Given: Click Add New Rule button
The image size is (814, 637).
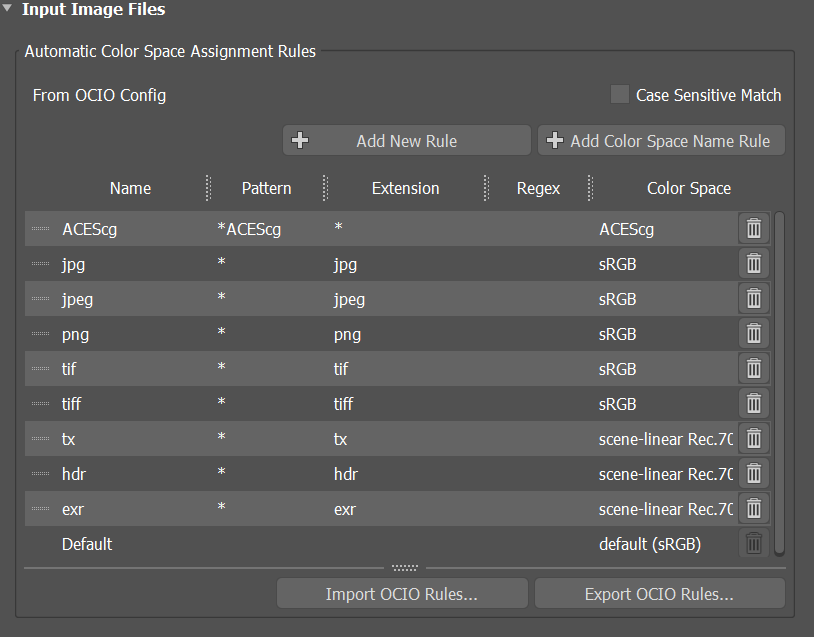Looking at the screenshot, I should (406, 141).
